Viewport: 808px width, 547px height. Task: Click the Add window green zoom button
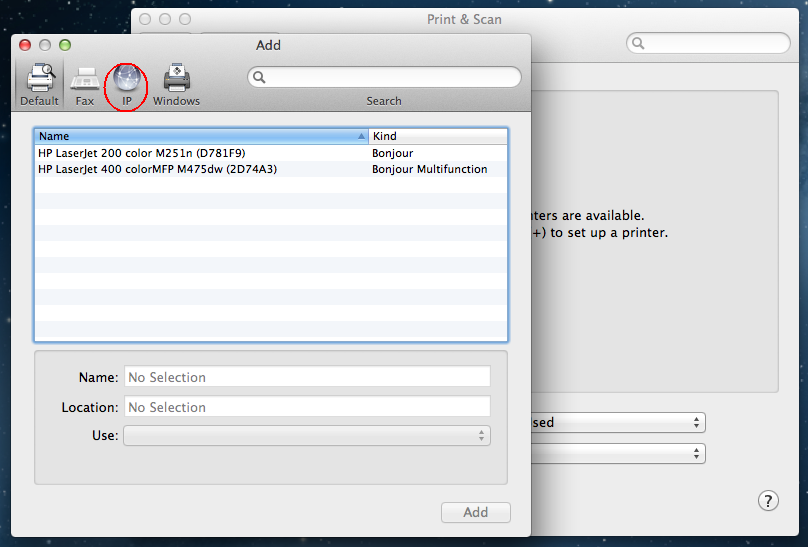[65, 45]
